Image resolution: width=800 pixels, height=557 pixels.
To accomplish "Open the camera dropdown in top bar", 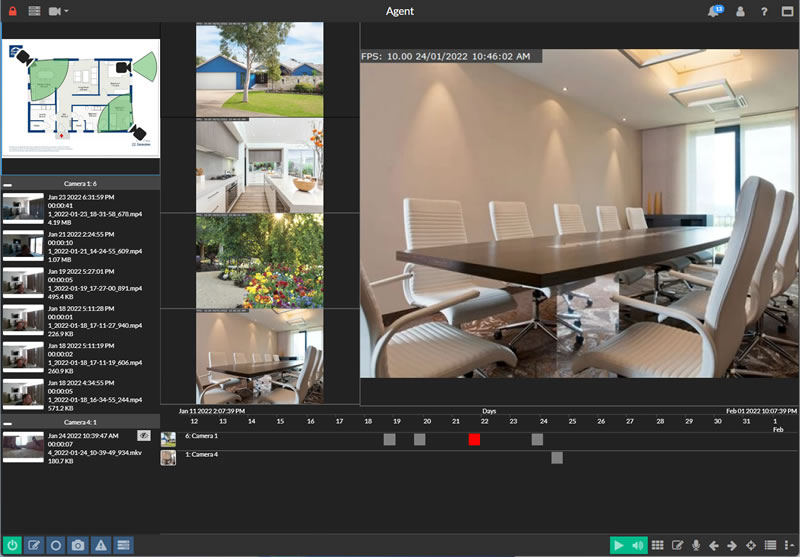I will pyautogui.click(x=60, y=11).
